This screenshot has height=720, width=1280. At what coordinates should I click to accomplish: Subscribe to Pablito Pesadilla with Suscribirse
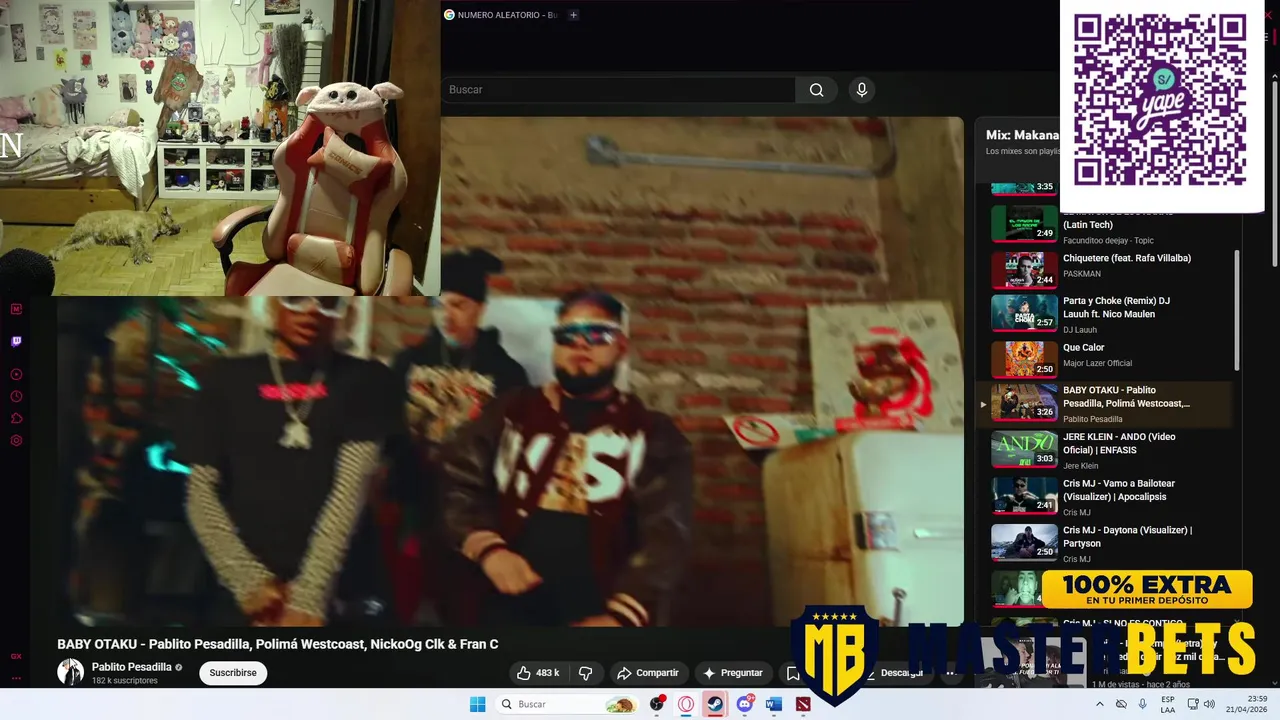point(233,673)
